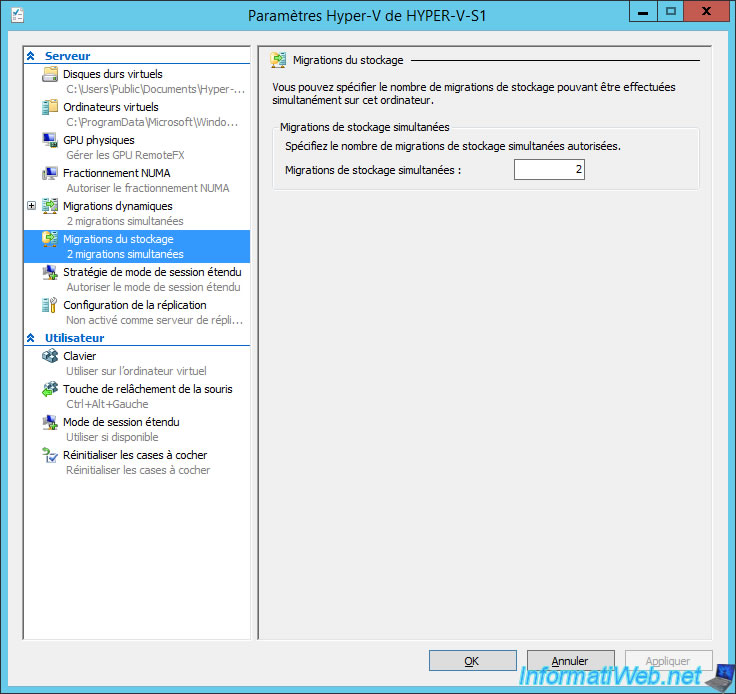
Task: Click the Annuler button
Action: [570, 660]
